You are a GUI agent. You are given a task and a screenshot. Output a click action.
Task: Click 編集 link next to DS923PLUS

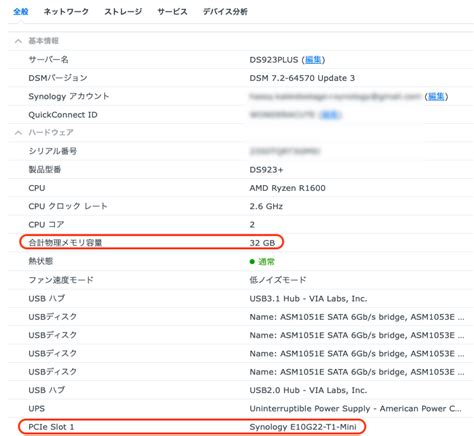tap(313, 60)
